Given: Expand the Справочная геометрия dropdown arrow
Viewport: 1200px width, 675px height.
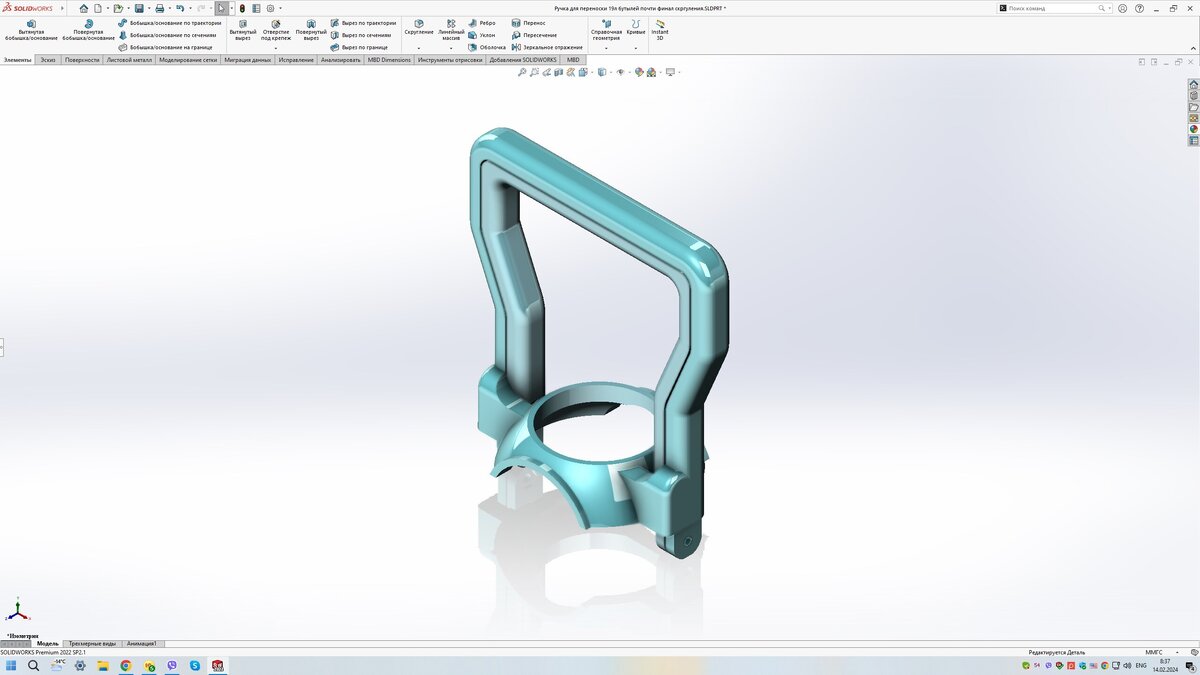Looking at the screenshot, I should [606, 48].
